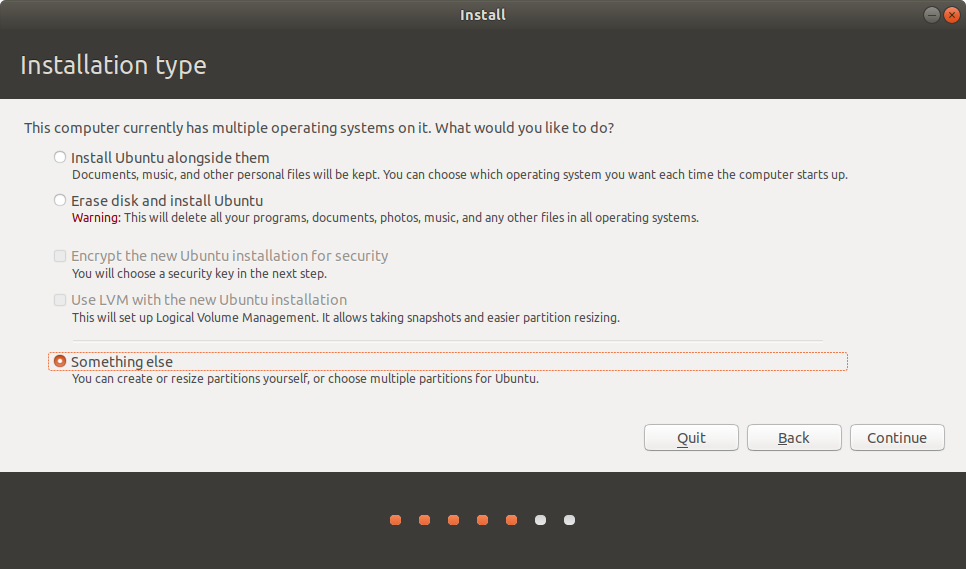Choose Erase disk and install Ubuntu option

pos(60,201)
